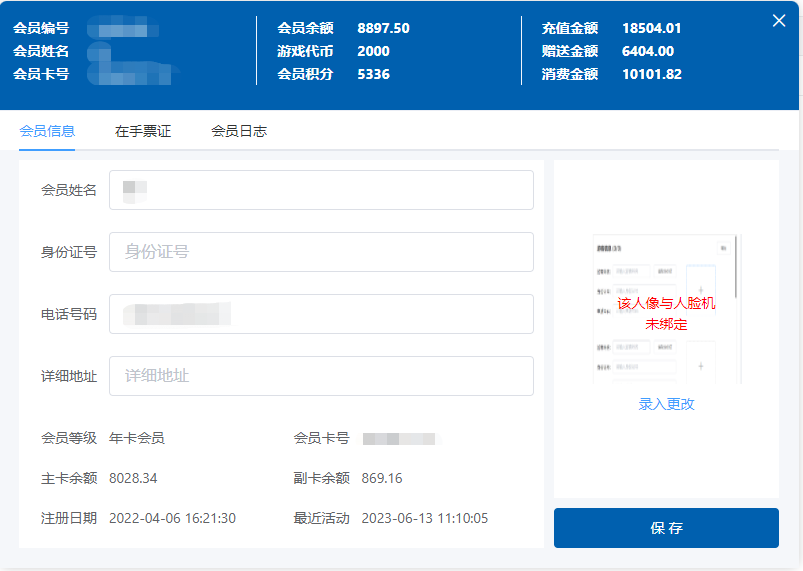Click the 会员积分 value 5336
Viewport: 803px width, 571px height.
click(x=373, y=74)
